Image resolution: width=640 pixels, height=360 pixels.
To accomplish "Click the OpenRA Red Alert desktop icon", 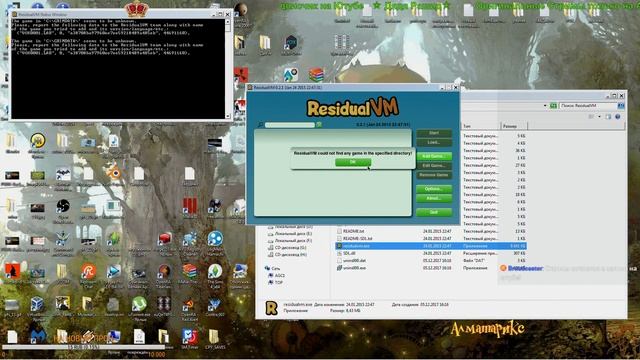I will (x=189, y=304).
